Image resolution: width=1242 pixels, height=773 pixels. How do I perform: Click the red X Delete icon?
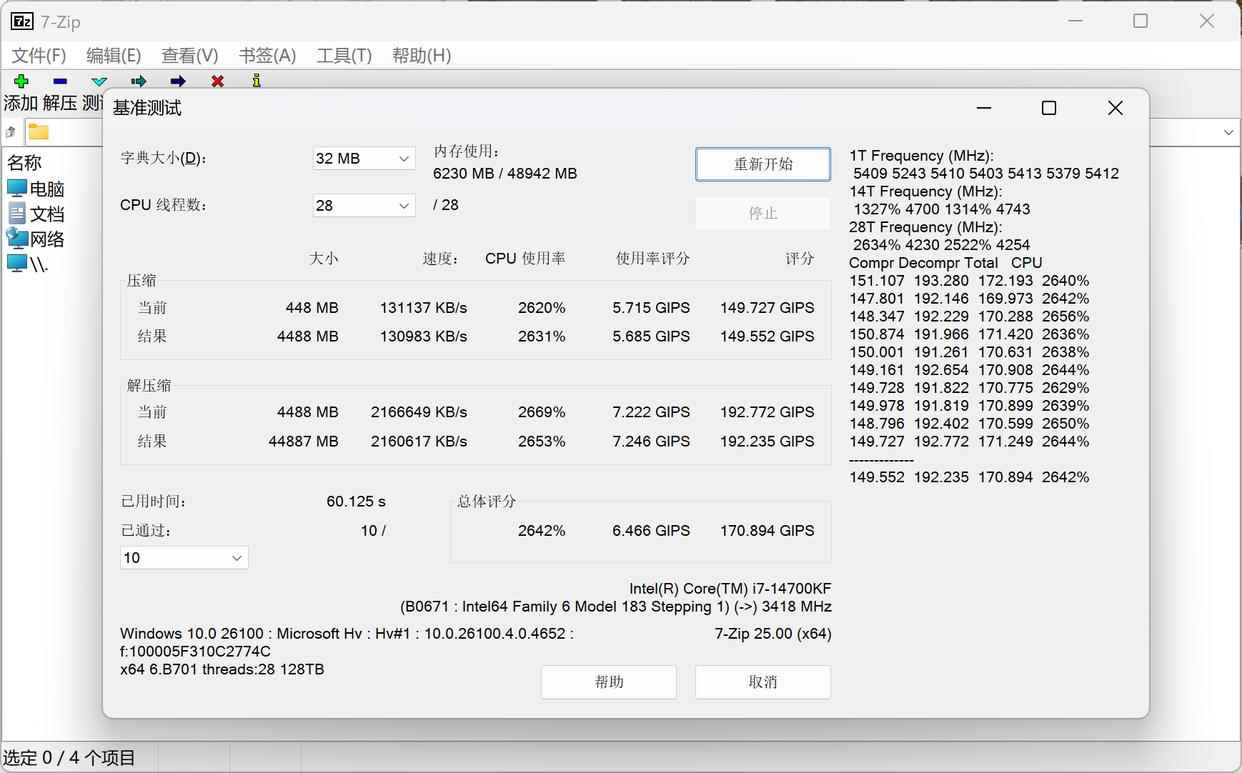click(217, 81)
